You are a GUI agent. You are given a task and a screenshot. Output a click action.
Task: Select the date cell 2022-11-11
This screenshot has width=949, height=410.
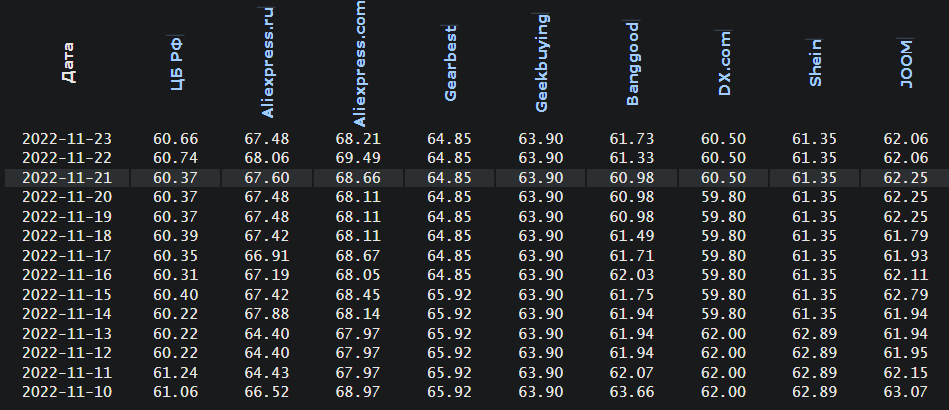point(67,372)
